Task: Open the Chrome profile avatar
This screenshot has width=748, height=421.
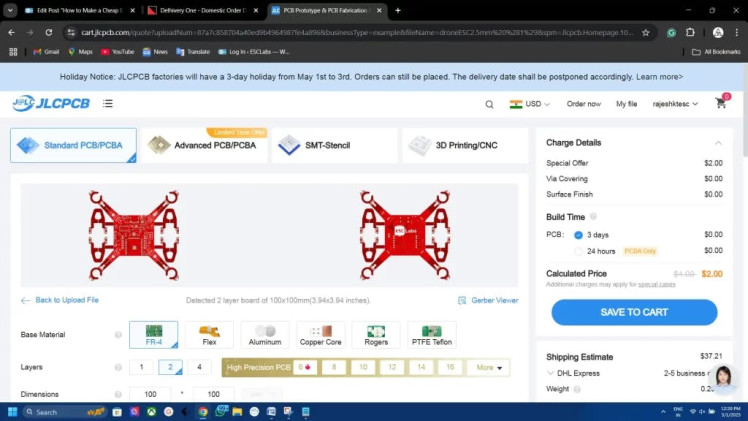Action: 718,32
